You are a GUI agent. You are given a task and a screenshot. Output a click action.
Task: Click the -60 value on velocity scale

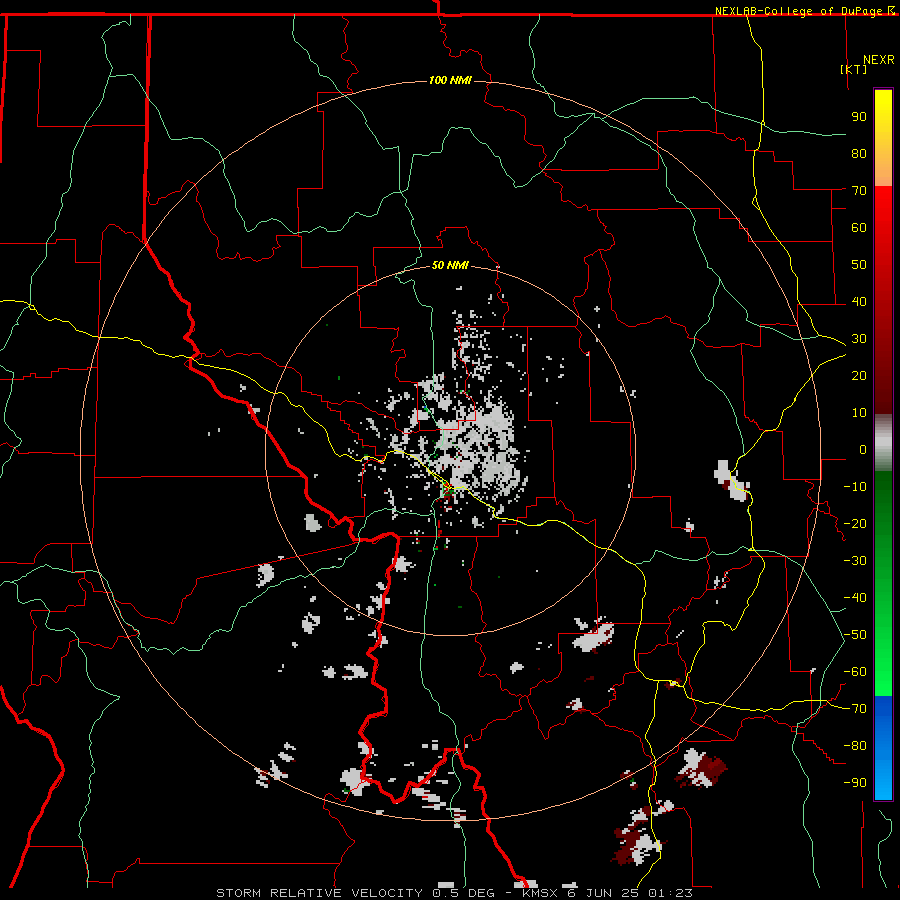(855, 672)
